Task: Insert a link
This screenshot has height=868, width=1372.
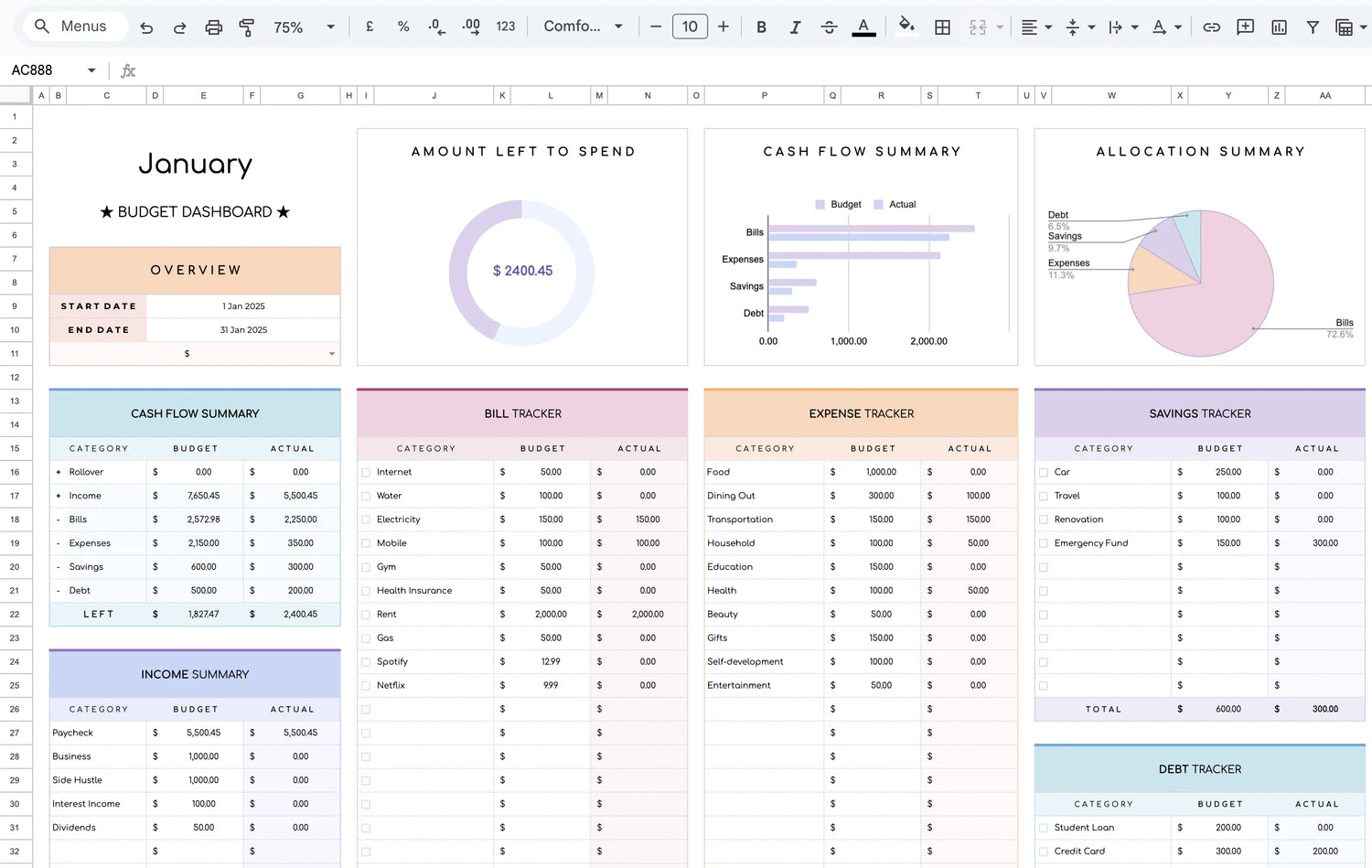Action: pyautogui.click(x=1211, y=27)
